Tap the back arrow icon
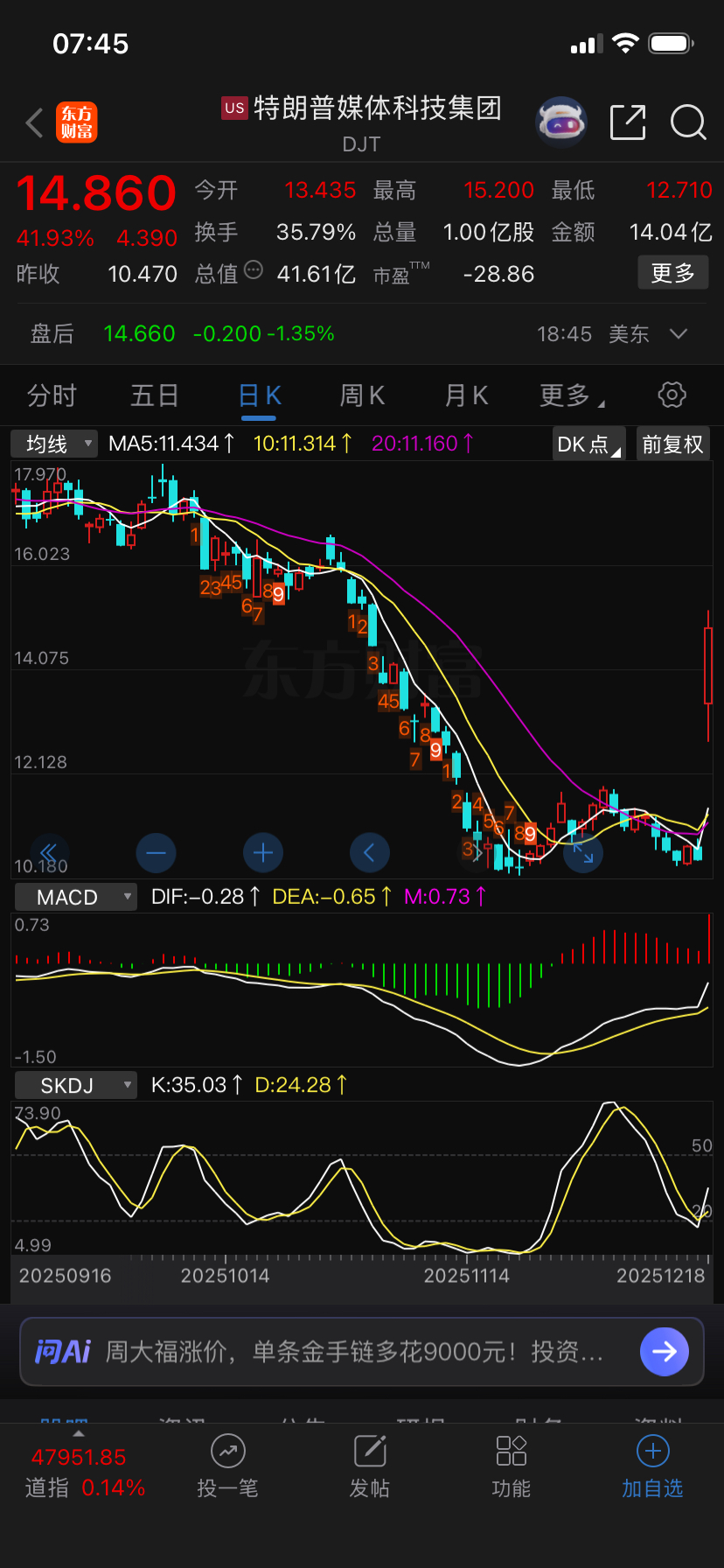 point(35,122)
